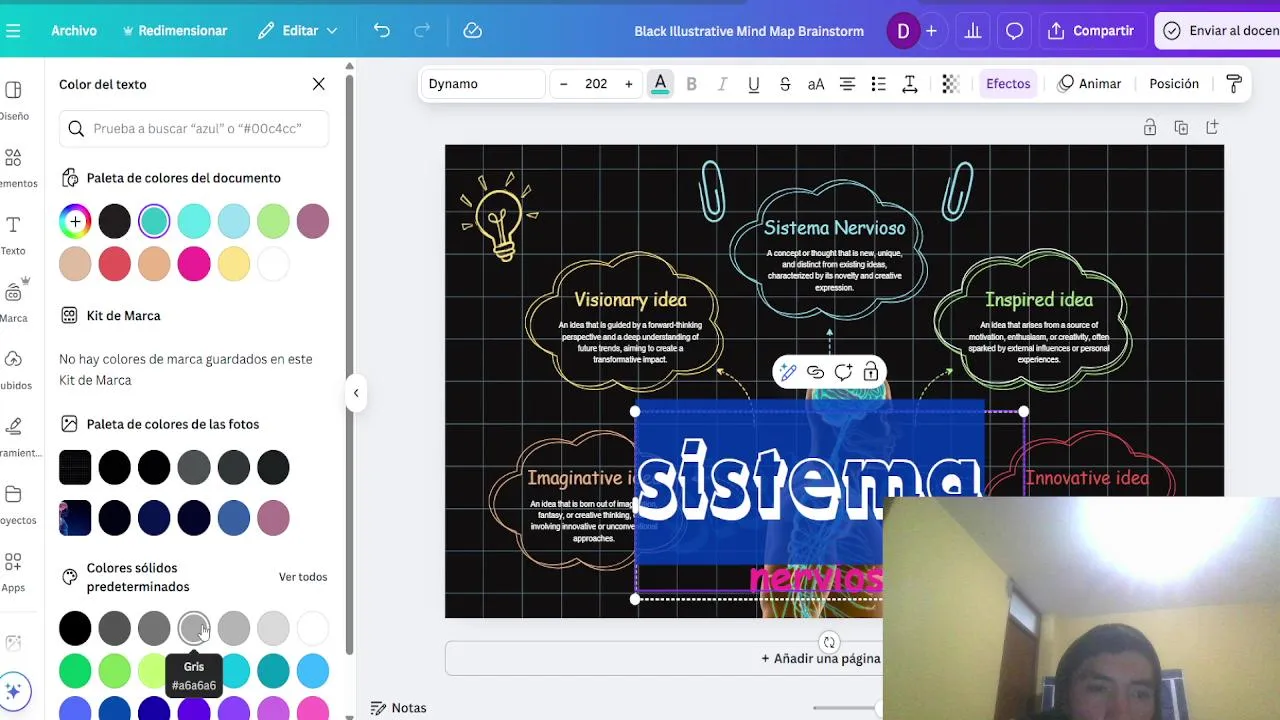Click Magic edit icon in floating toolbar
Screen dimensions: 1280x720
tap(788, 373)
